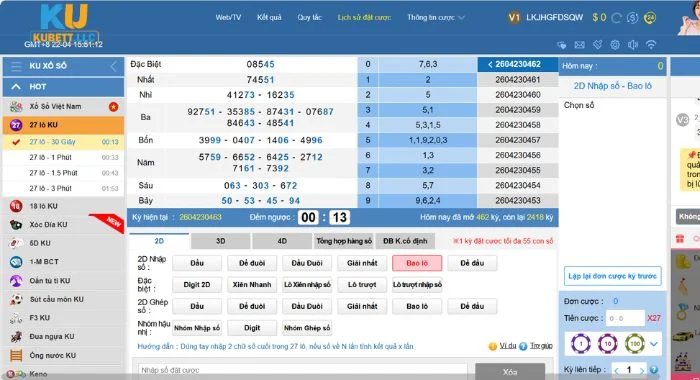Select Nhóm Nhập số option
Screen dimensions: 700x380
tap(197, 328)
